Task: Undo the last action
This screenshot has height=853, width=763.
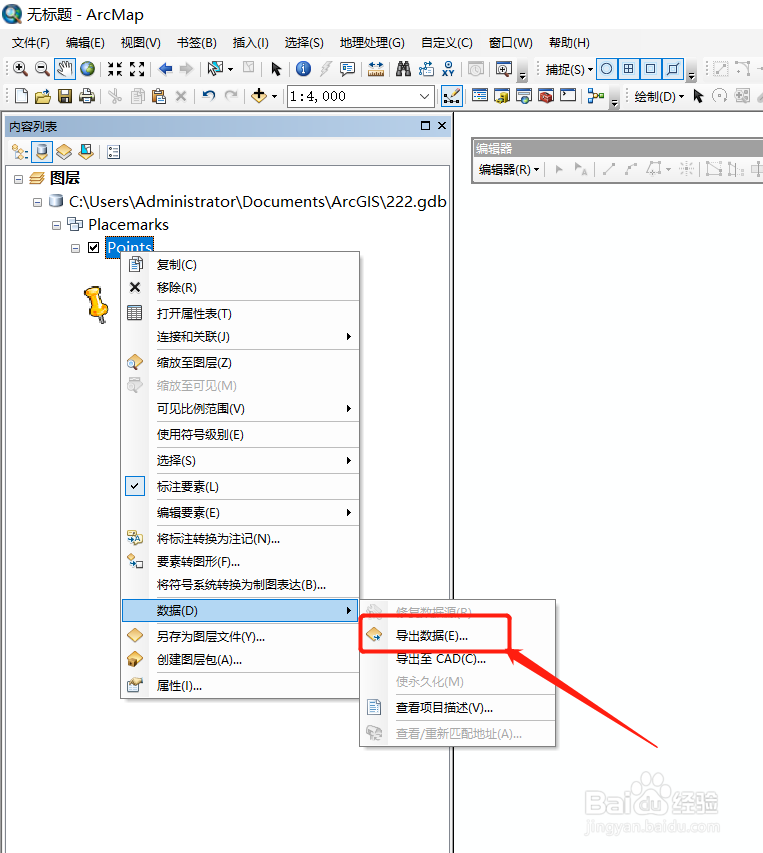Action: click(x=208, y=96)
